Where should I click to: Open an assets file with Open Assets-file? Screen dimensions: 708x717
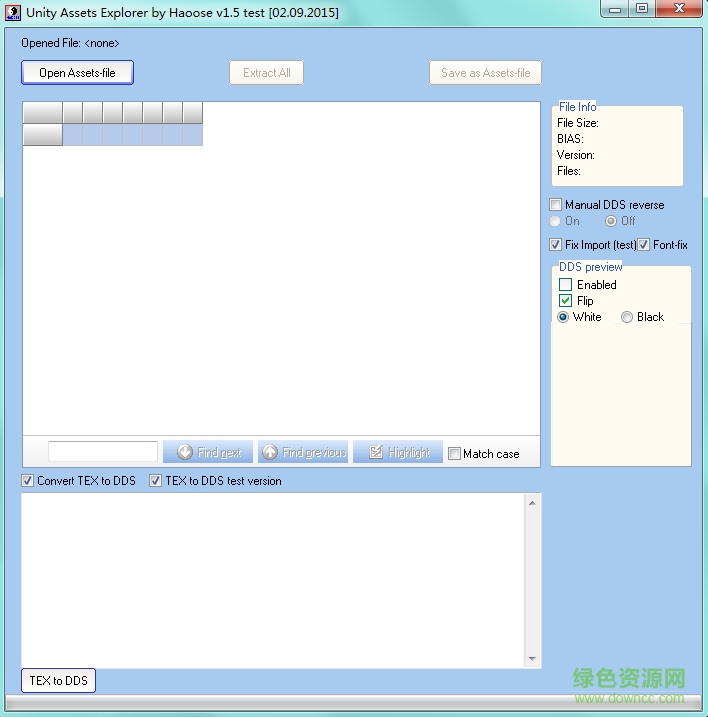(77, 73)
